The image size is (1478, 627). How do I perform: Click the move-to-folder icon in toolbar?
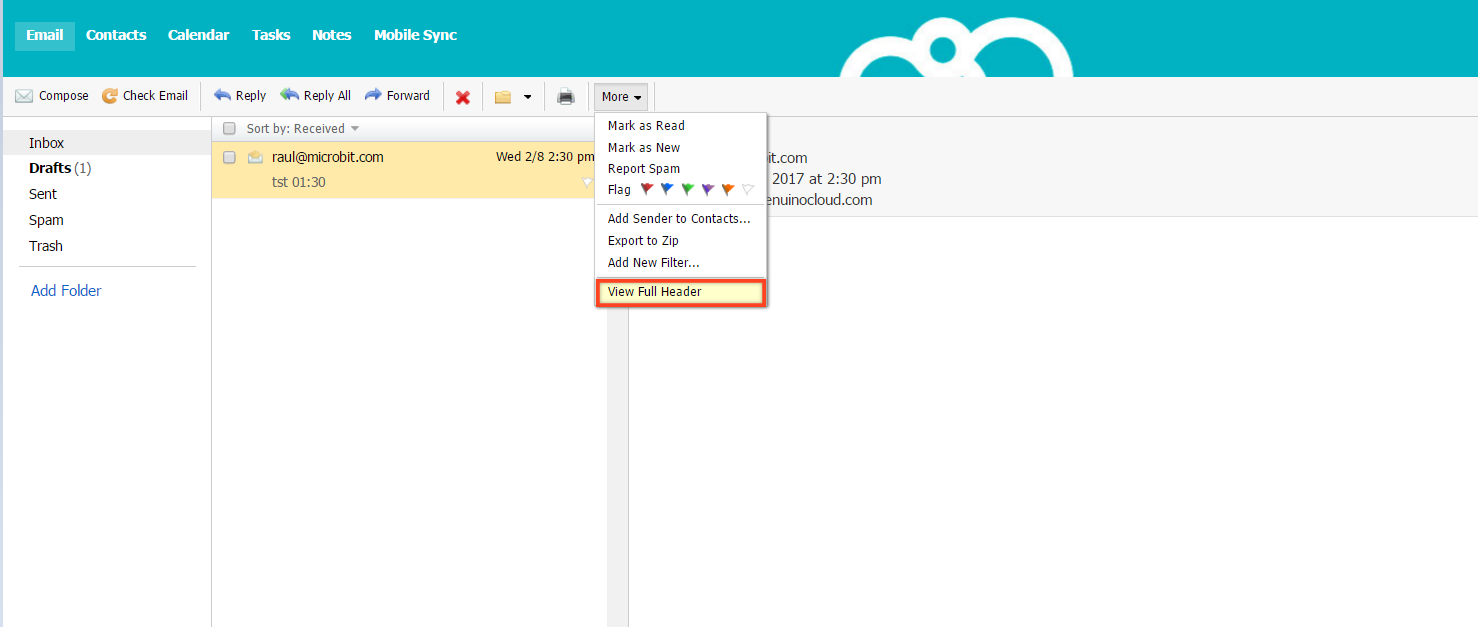pos(503,97)
